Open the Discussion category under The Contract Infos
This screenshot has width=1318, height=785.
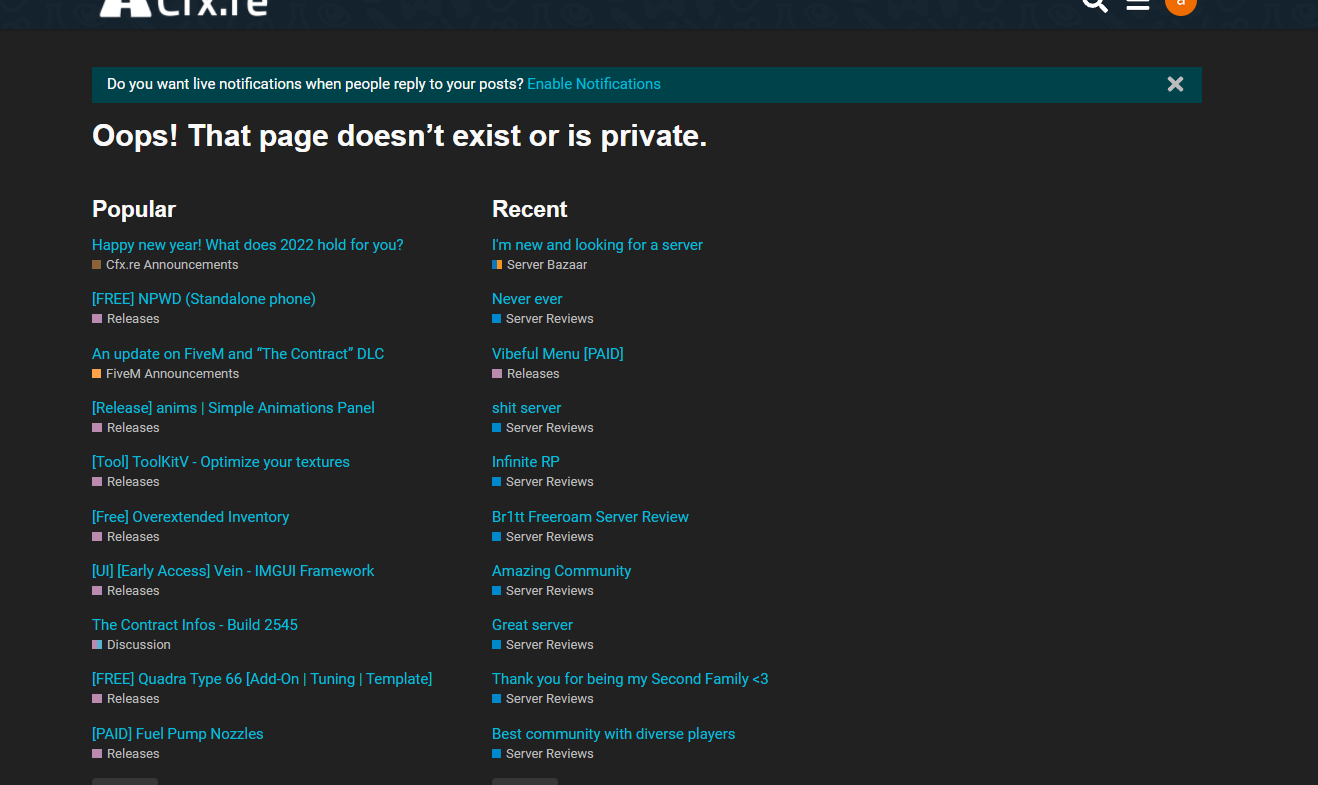(131, 644)
